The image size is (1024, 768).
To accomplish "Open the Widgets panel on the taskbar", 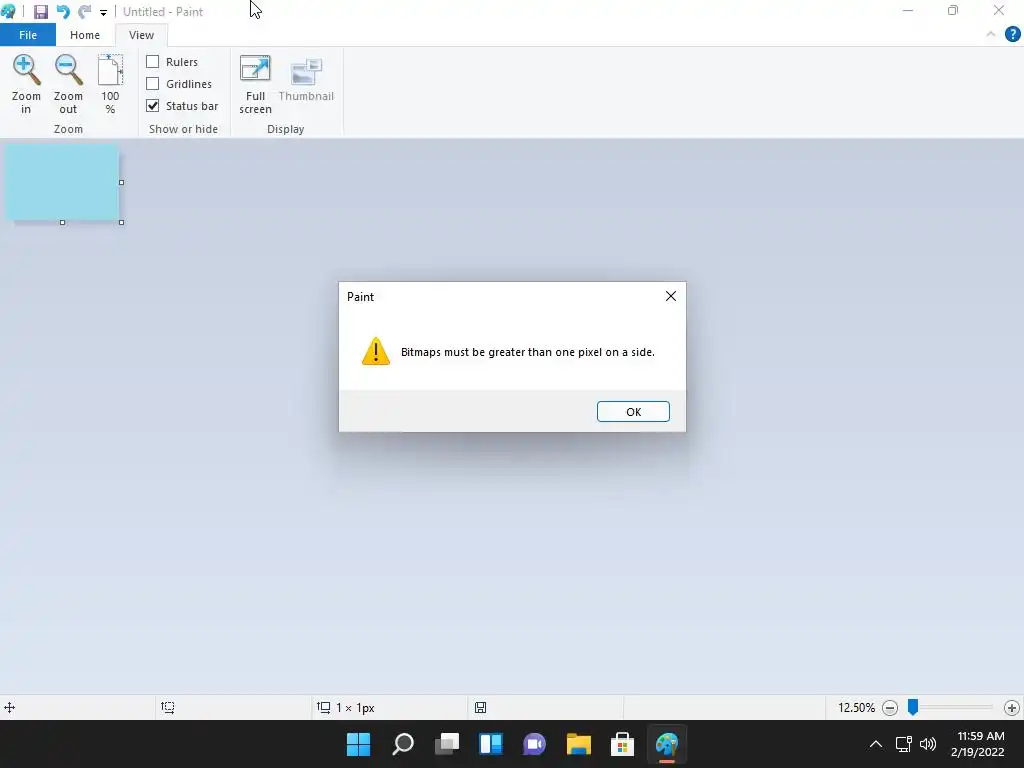I will click(x=491, y=744).
